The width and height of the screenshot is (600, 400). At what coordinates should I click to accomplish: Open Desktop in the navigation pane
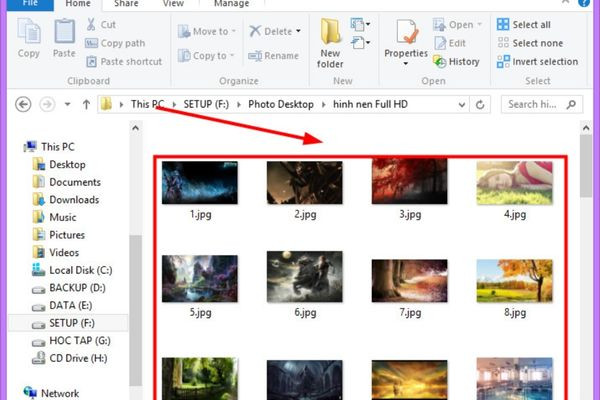(x=59, y=165)
